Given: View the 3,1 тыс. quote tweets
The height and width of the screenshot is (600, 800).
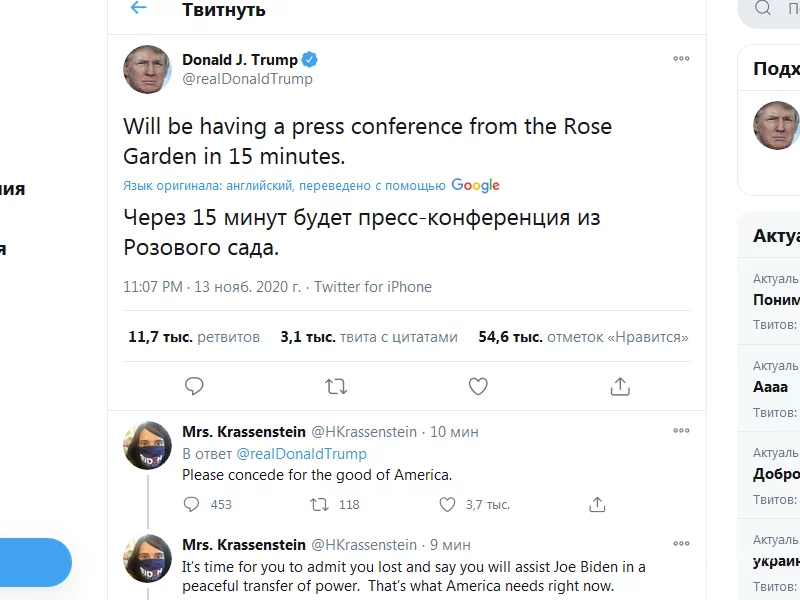Looking at the screenshot, I should click(369, 337).
